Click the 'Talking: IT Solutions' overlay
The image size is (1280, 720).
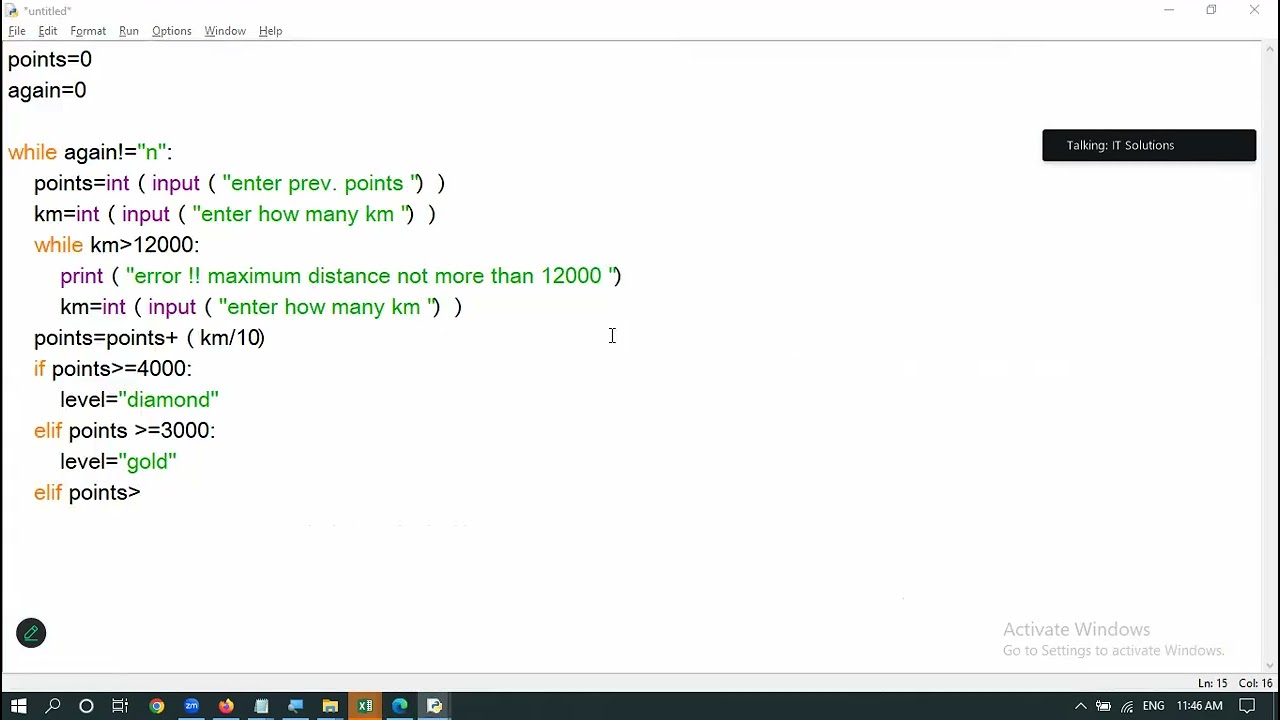coord(1149,145)
